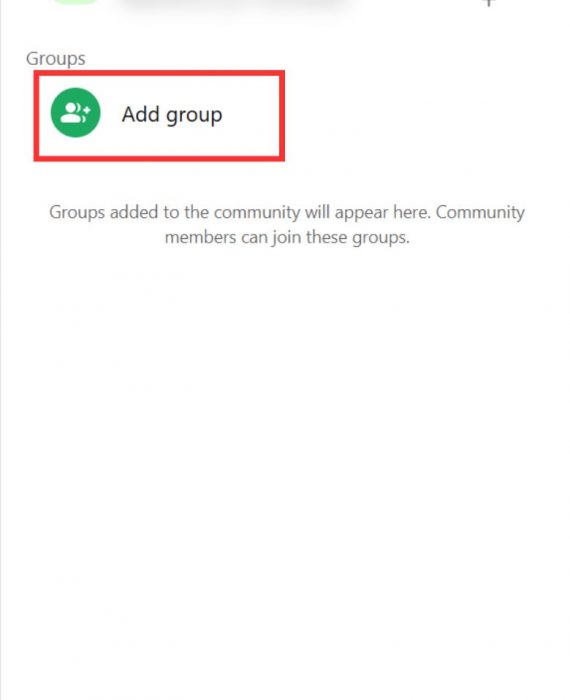Click the Groups section heading
The height and width of the screenshot is (700, 570).
click(x=56, y=58)
